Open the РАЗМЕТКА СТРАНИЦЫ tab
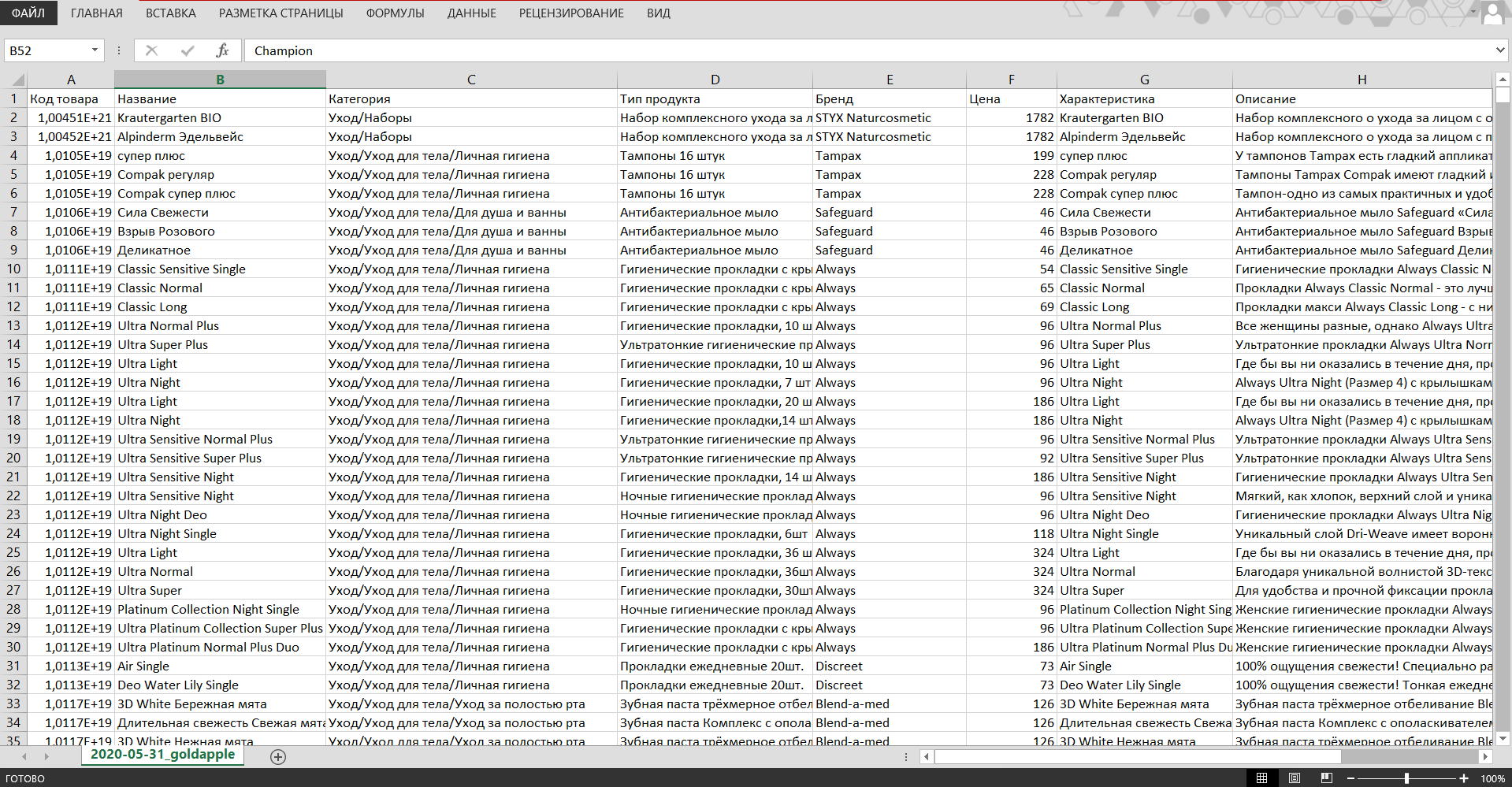Screen dimensions: 1512x787 [x=281, y=13]
